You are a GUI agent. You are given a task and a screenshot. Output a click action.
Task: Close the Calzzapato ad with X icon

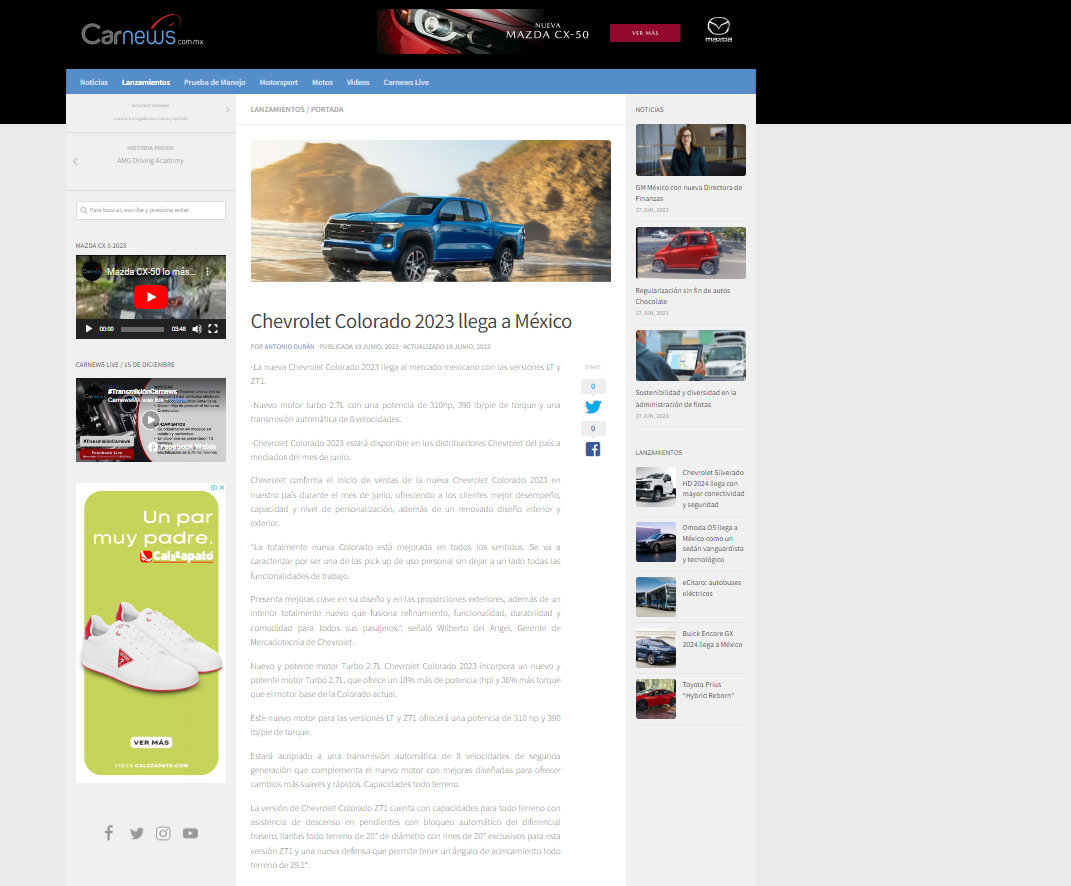221,487
